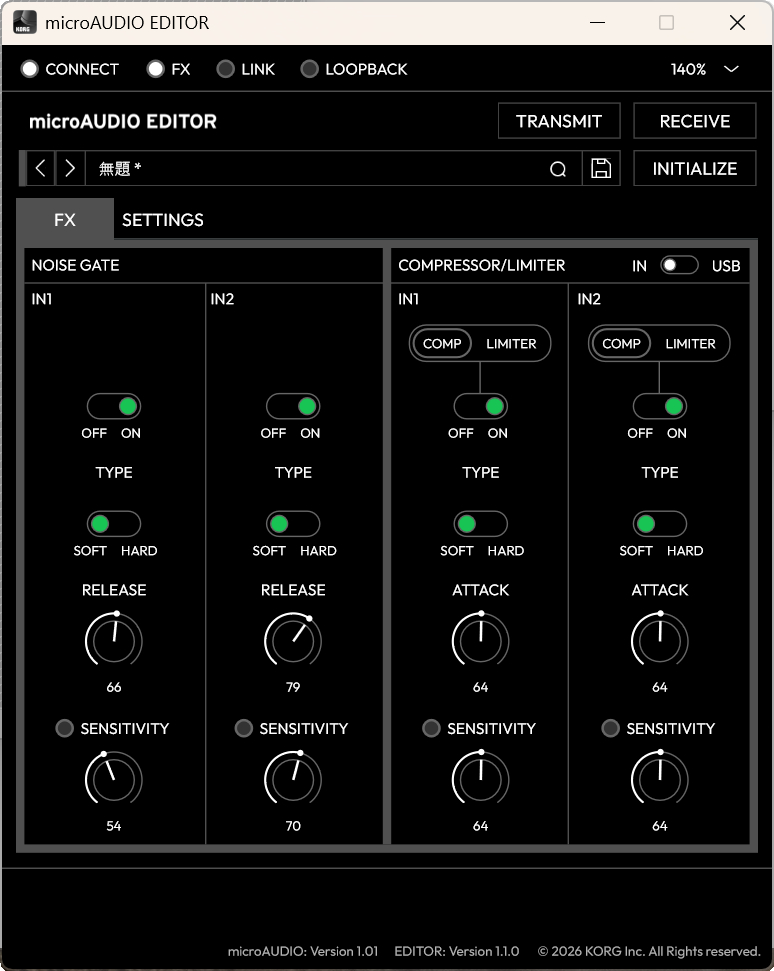This screenshot has height=971, width=774.
Task: Click Noise Gate IN2 SENSITIVITY indicator LED
Action: tap(243, 728)
